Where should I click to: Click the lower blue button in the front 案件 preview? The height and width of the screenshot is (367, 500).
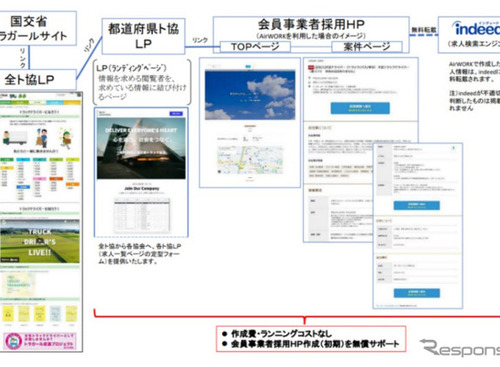coord(417,293)
